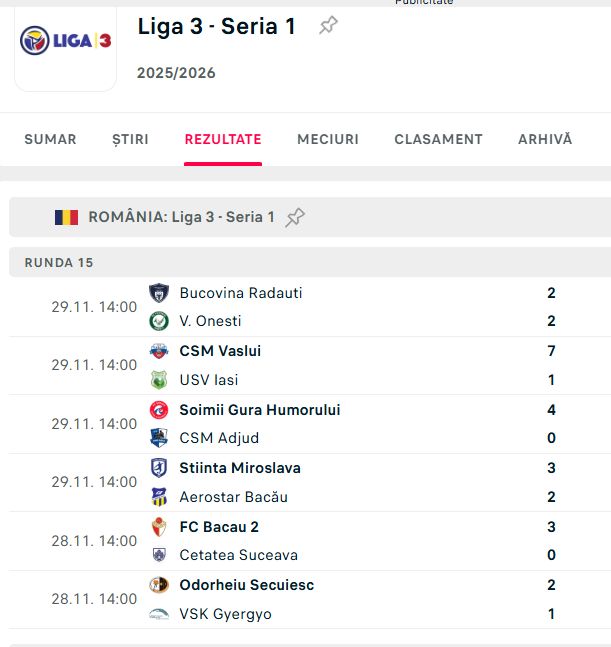Click the Soimii Gura Humorului crest

point(159,410)
